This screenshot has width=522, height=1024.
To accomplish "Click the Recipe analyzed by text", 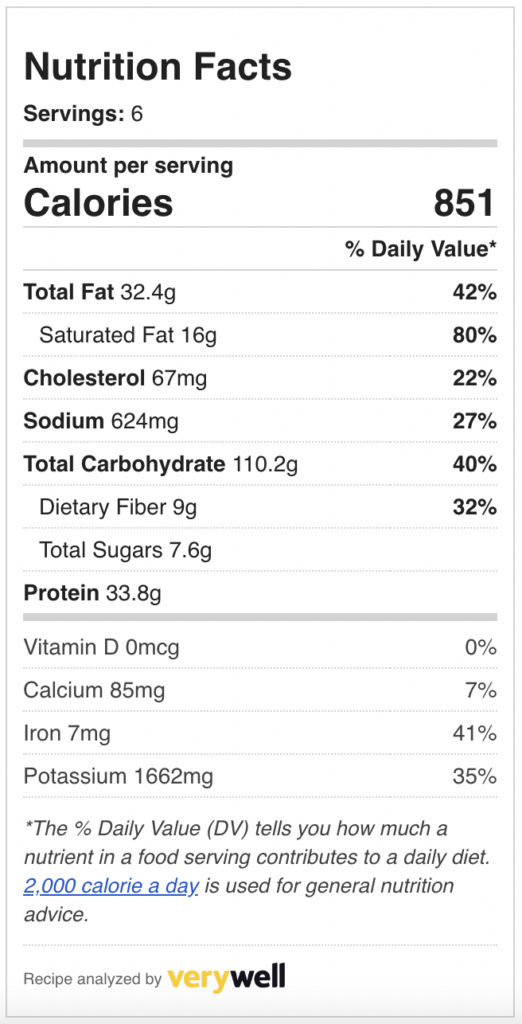I will 92,979.
